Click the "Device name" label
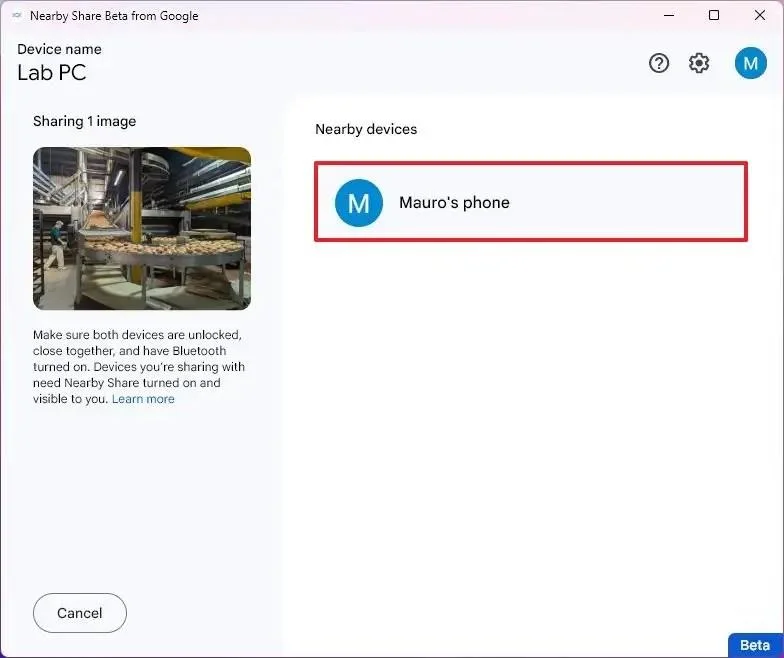The height and width of the screenshot is (658, 784). pyautogui.click(x=59, y=49)
